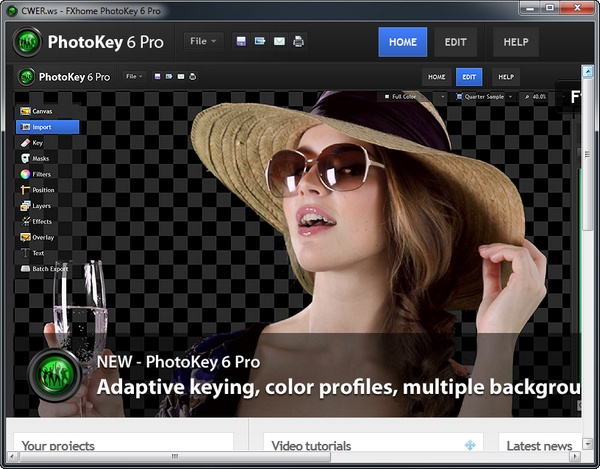Screen dimensions: 600x469
Task: Minimize the PhotoKey window
Action: click(530, 8)
